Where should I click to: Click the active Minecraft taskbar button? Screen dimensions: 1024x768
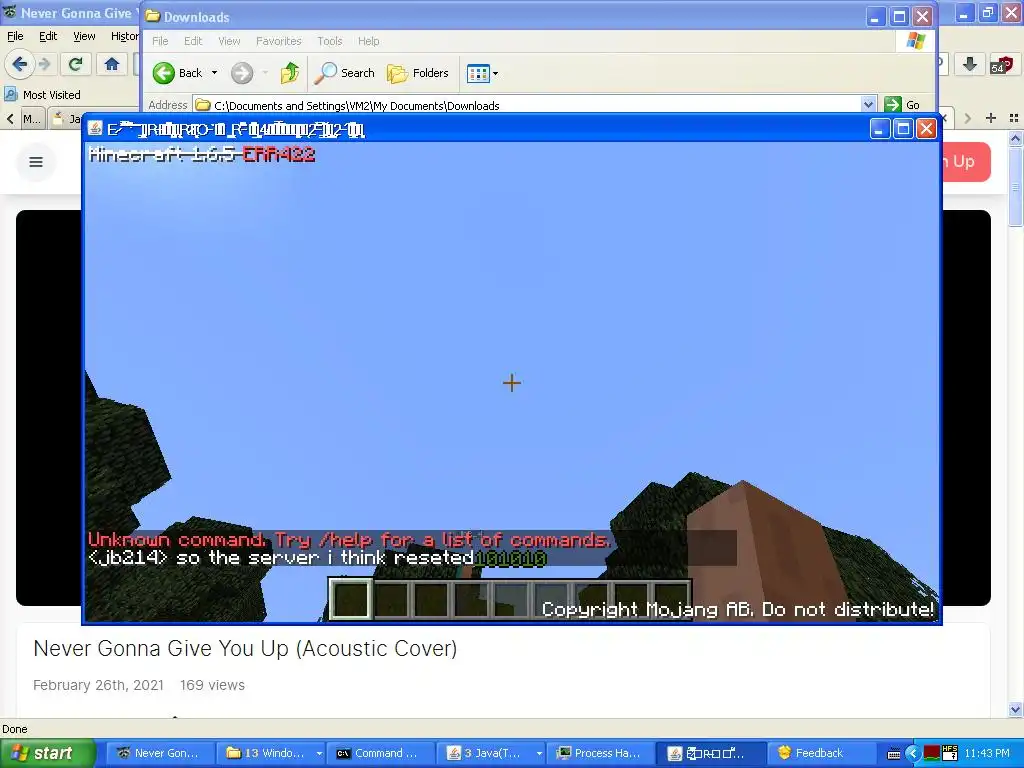(710, 753)
